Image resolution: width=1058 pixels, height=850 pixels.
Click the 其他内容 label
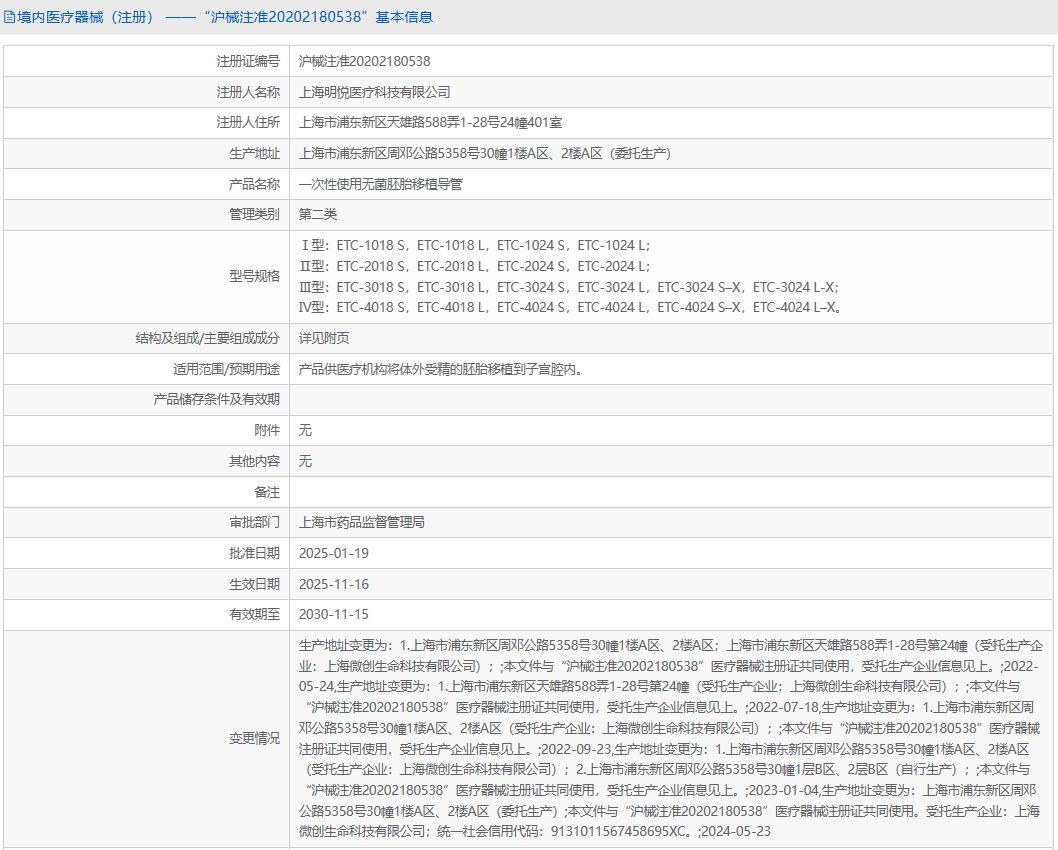pyautogui.click(x=254, y=461)
